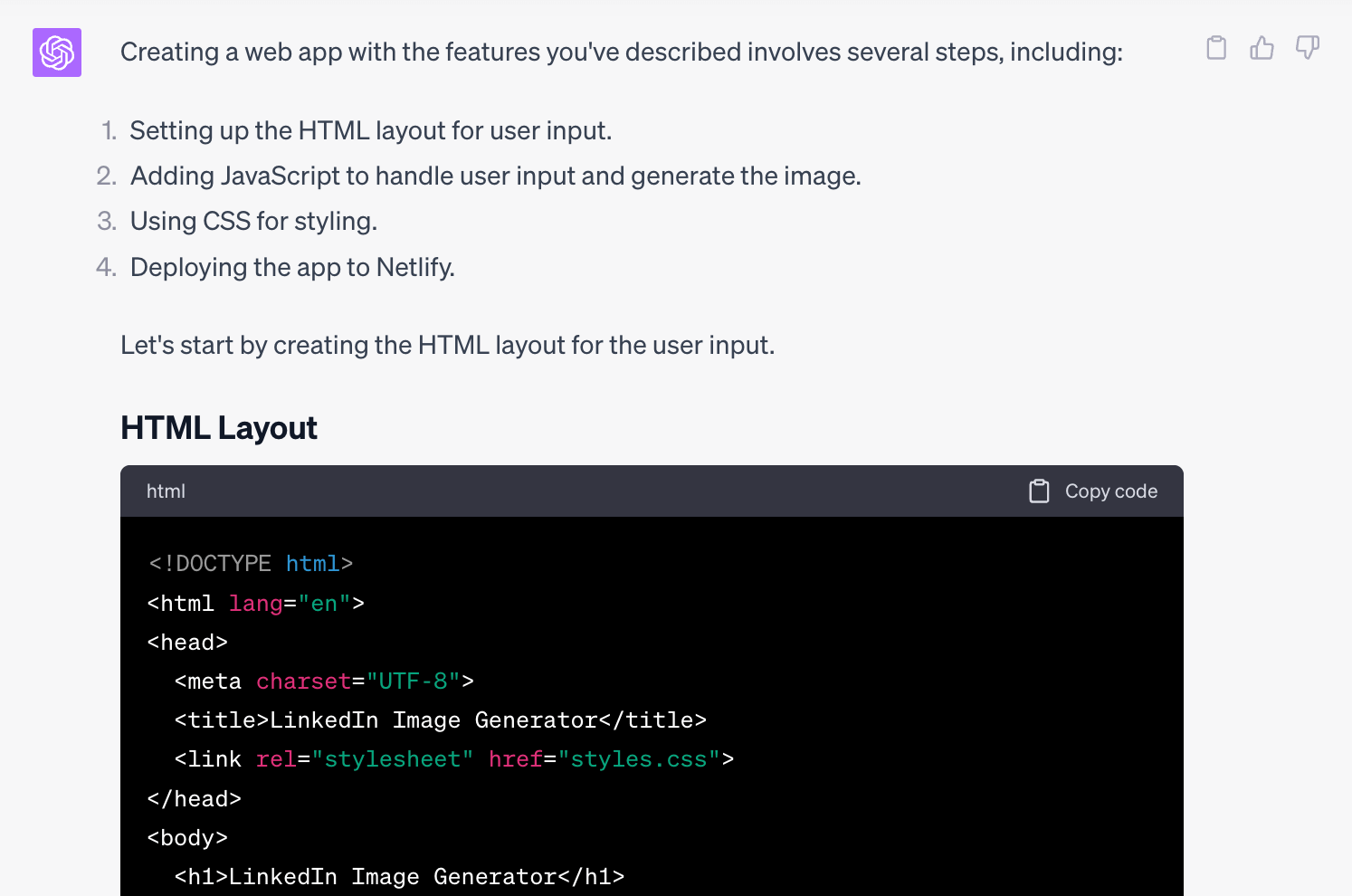Click the ChatGPT avatar logo icon
This screenshot has width=1352, height=896.
tap(57, 52)
